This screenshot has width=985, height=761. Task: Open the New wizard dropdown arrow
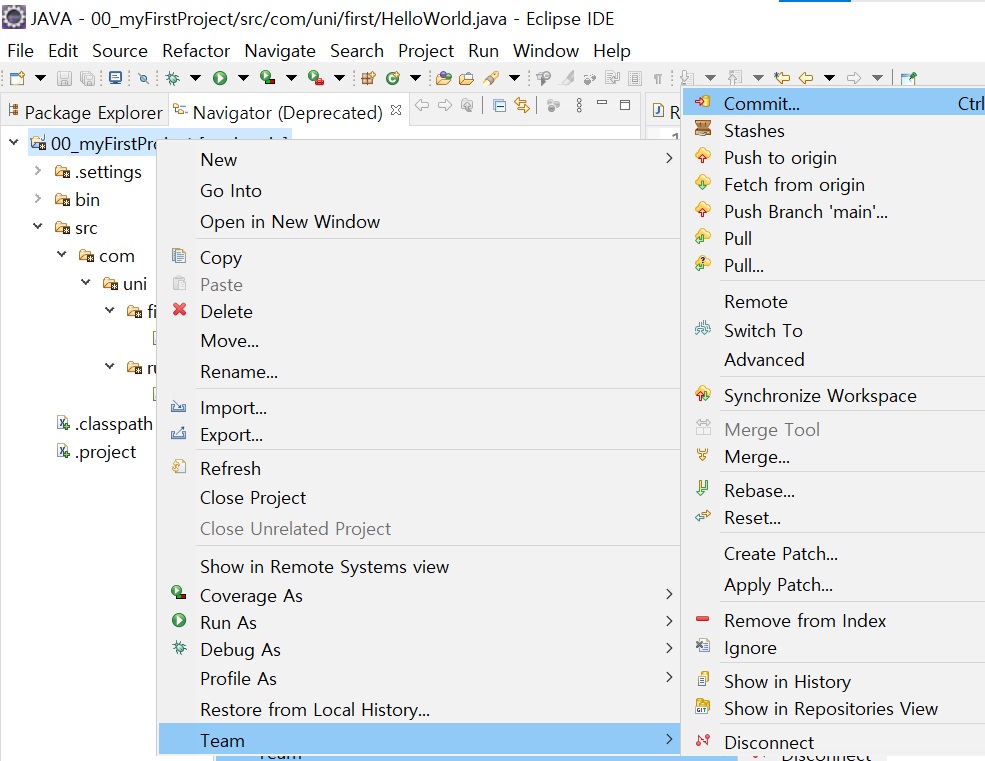tap(40, 78)
